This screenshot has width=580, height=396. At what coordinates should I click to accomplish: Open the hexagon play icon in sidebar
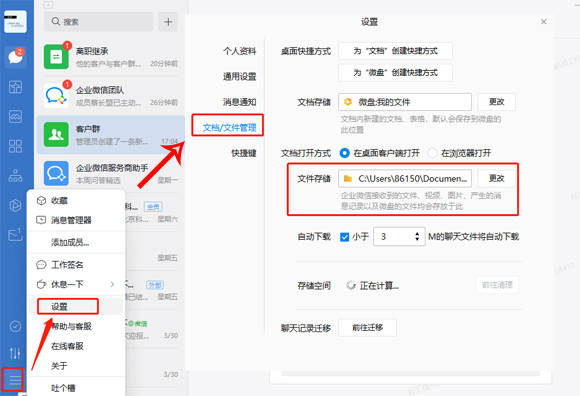click(15, 205)
